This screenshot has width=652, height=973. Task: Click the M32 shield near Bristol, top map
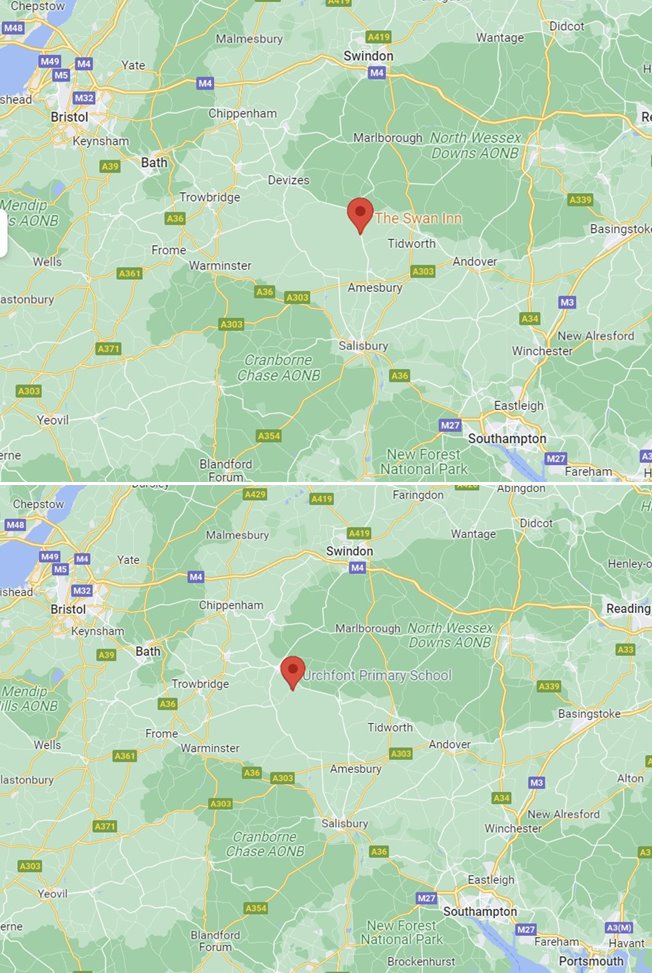pyautogui.click(x=84, y=97)
